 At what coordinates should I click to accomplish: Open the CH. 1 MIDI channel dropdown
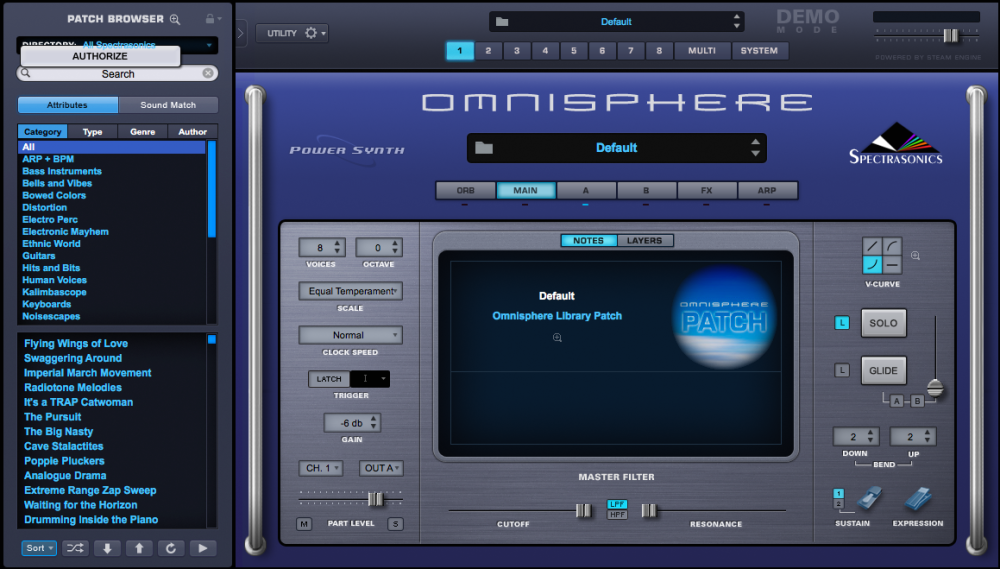pos(321,468)
